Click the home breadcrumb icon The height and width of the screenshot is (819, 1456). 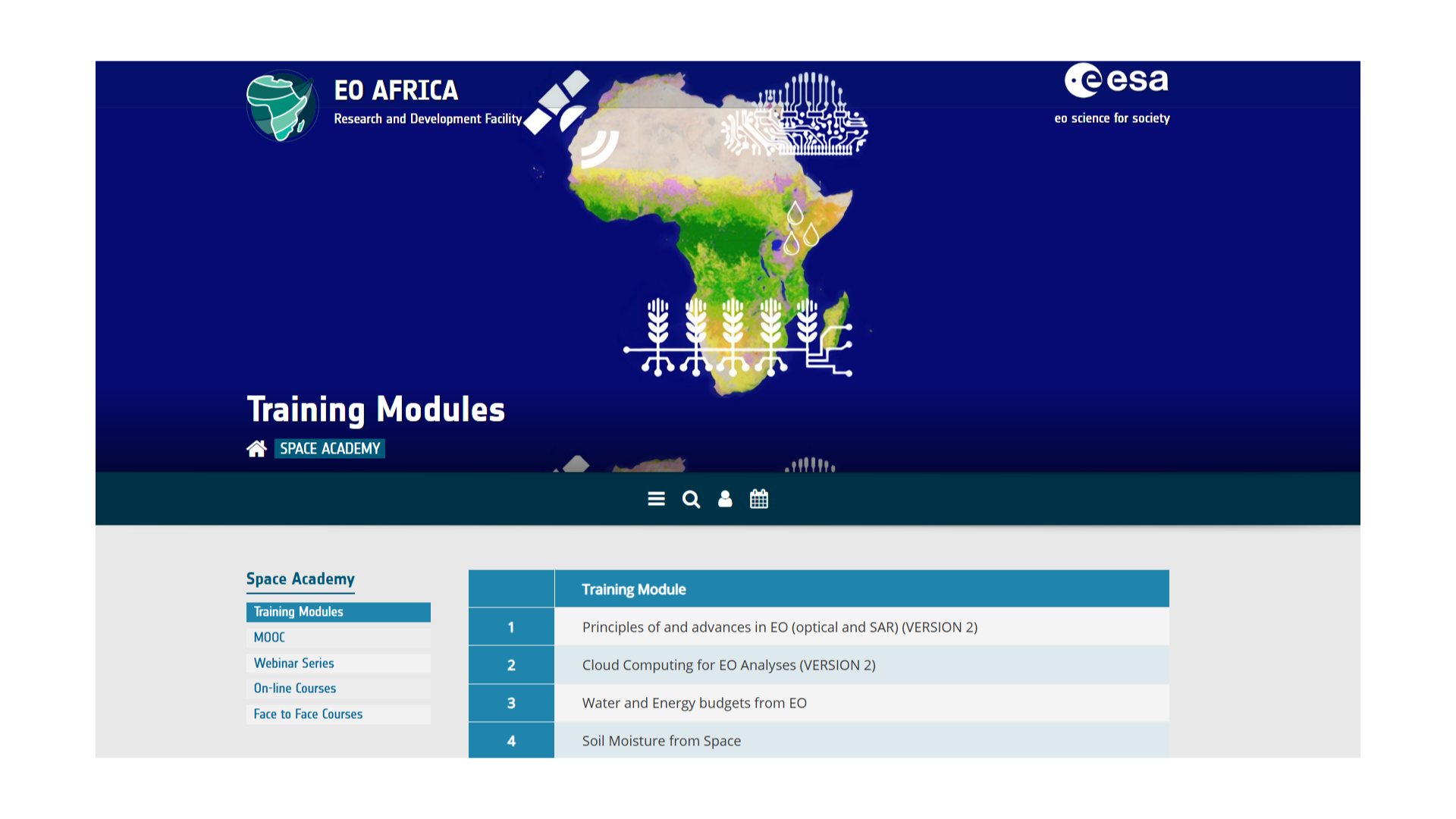(257, 447)
